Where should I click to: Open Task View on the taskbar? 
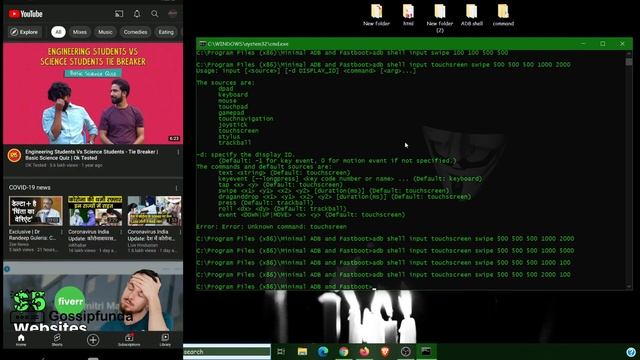coord(281,351)
